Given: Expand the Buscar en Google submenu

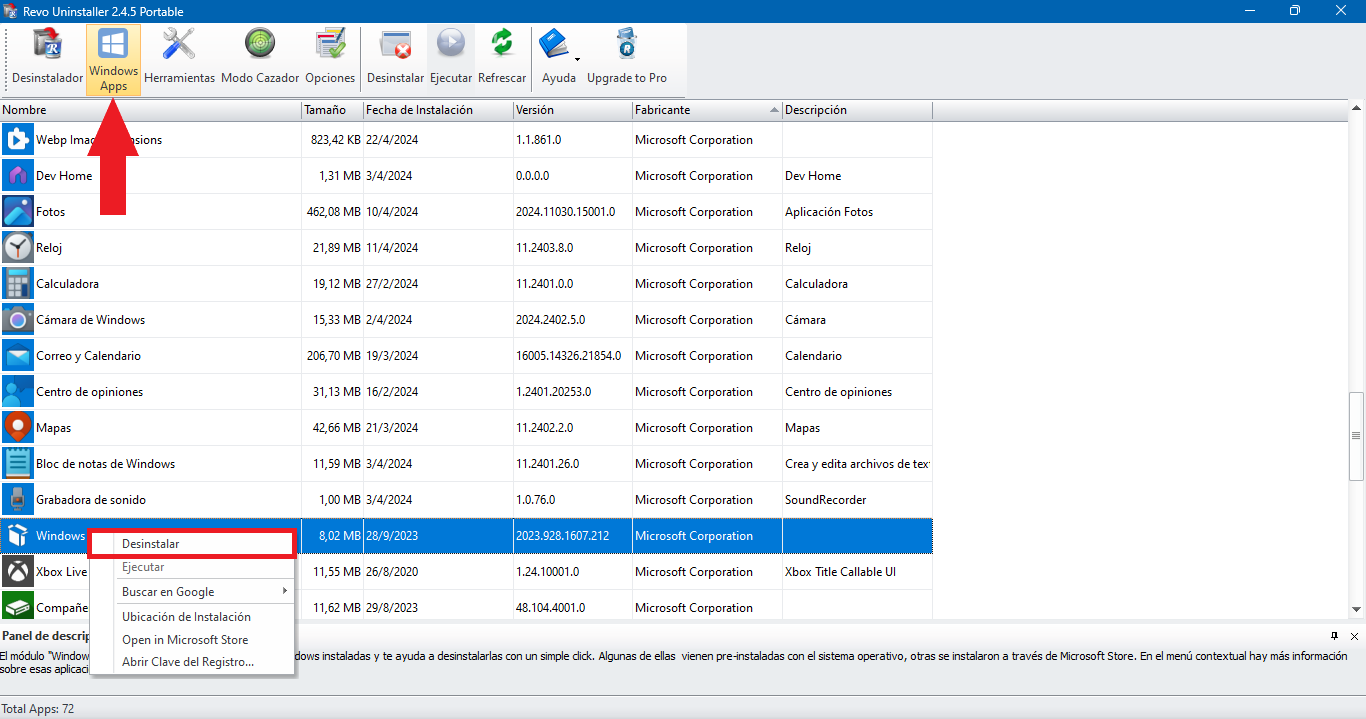Looking at the screenshot, I should tap(192, 592).
